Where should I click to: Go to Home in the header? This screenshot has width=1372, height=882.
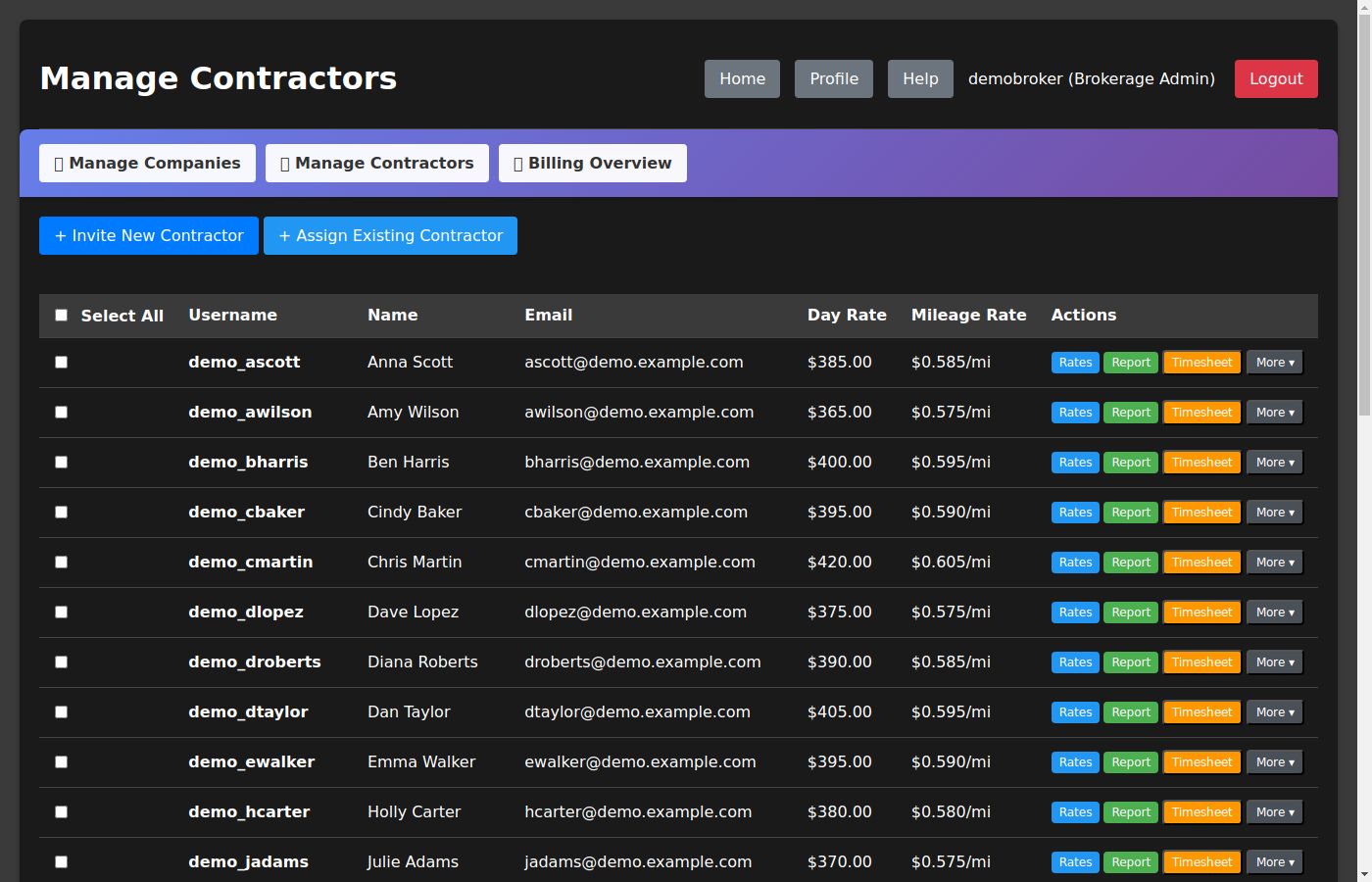pos(742,78)
